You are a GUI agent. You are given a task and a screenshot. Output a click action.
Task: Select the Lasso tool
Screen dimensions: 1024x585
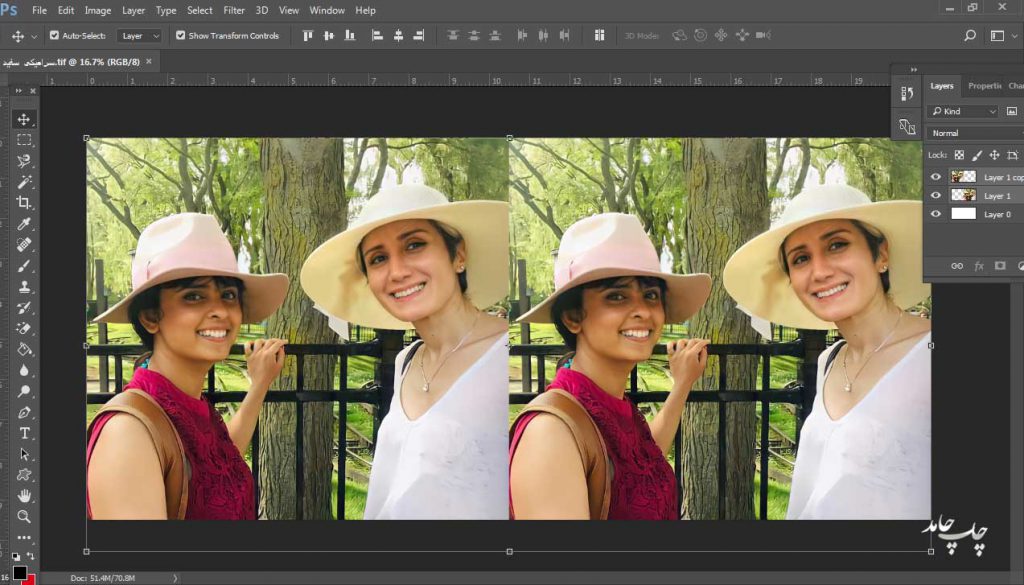[x=24, y=161]
